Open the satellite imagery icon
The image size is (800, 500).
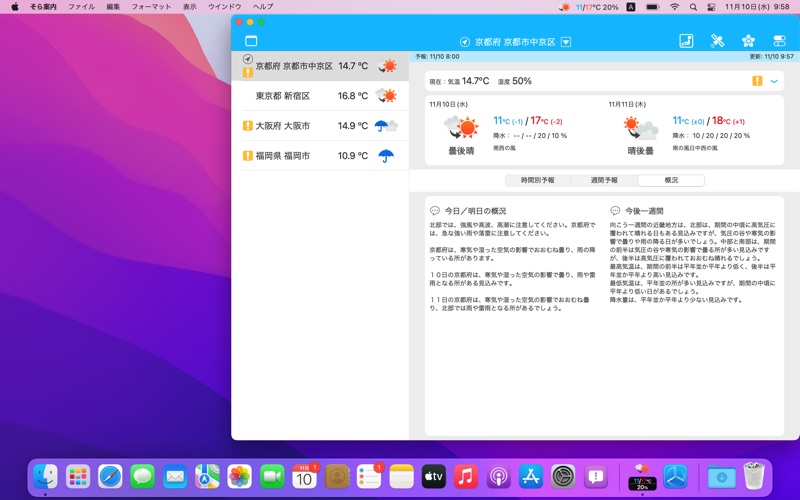[x=717, y=41]
